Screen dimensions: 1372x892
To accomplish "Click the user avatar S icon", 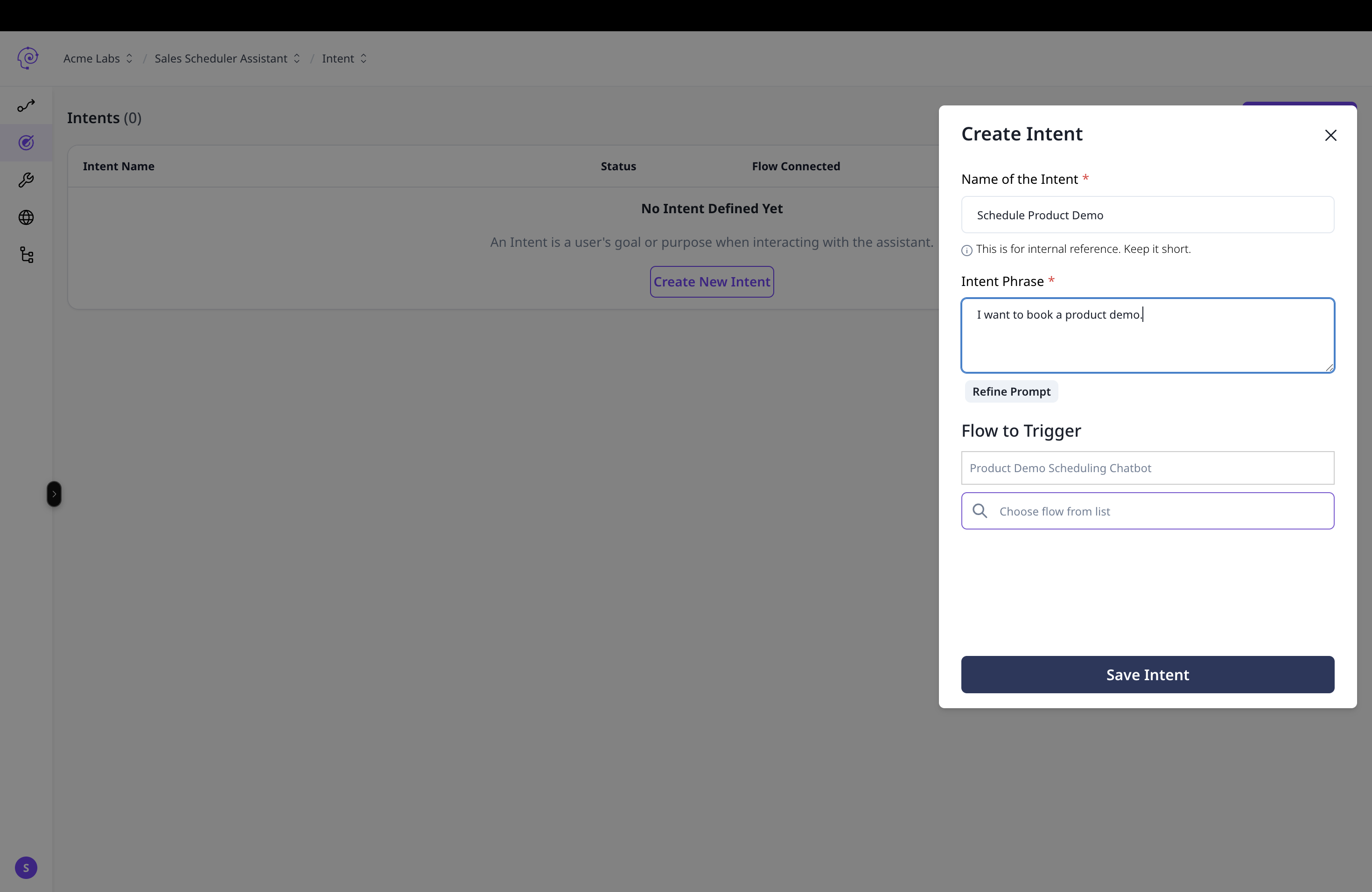I will 26,867.
